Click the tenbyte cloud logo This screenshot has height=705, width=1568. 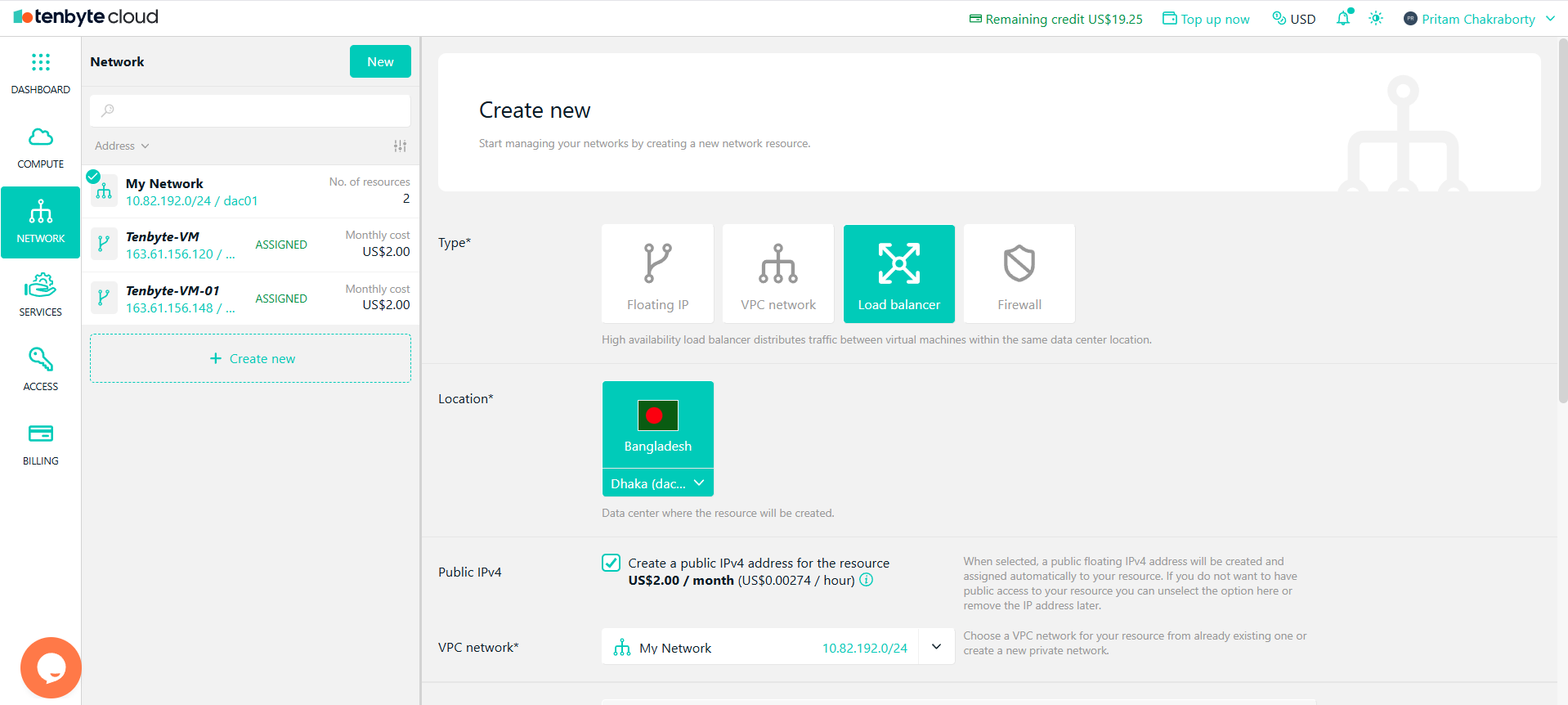tap(86, 17)
